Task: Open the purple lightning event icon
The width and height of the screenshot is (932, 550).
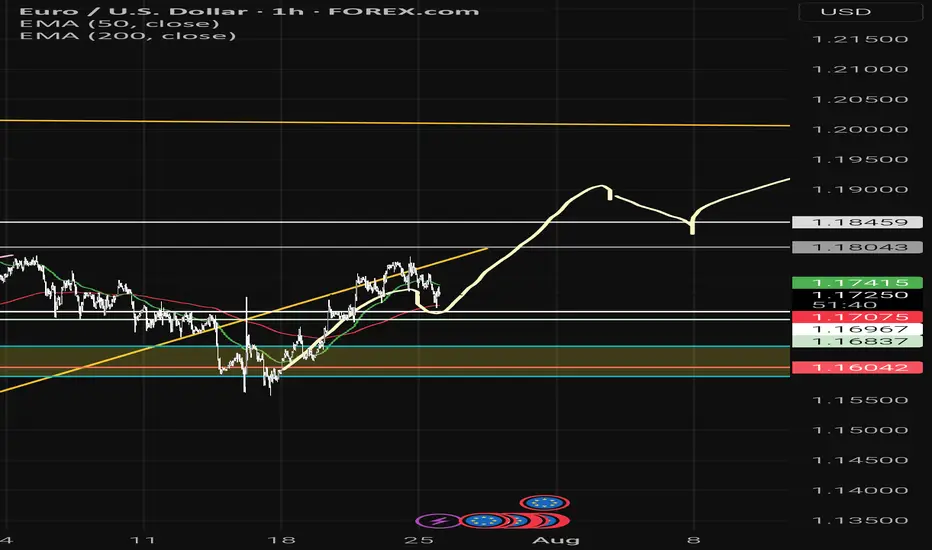Action: (437, 521)
